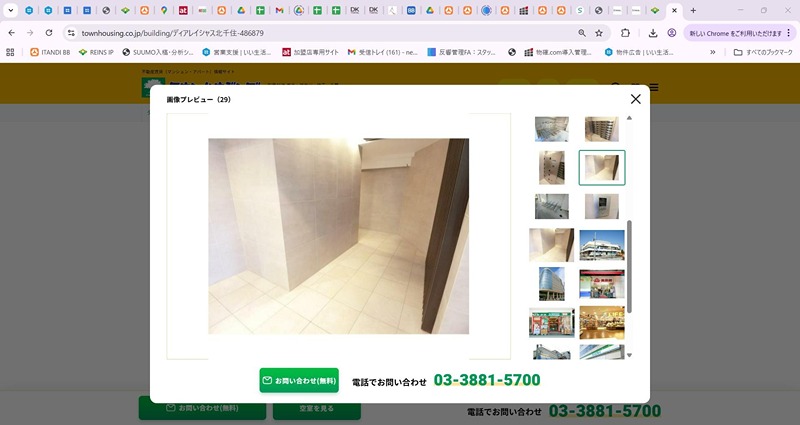Image resolution: width=800 pixels, height=425 pixels.
Task: Switch to the blue '88' icon tab
Action: click(x=411, y=10)
